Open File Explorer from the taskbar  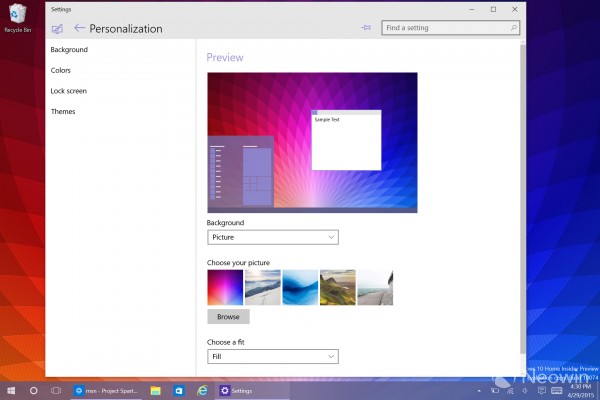pyautogui.click(x=156, y=391)
